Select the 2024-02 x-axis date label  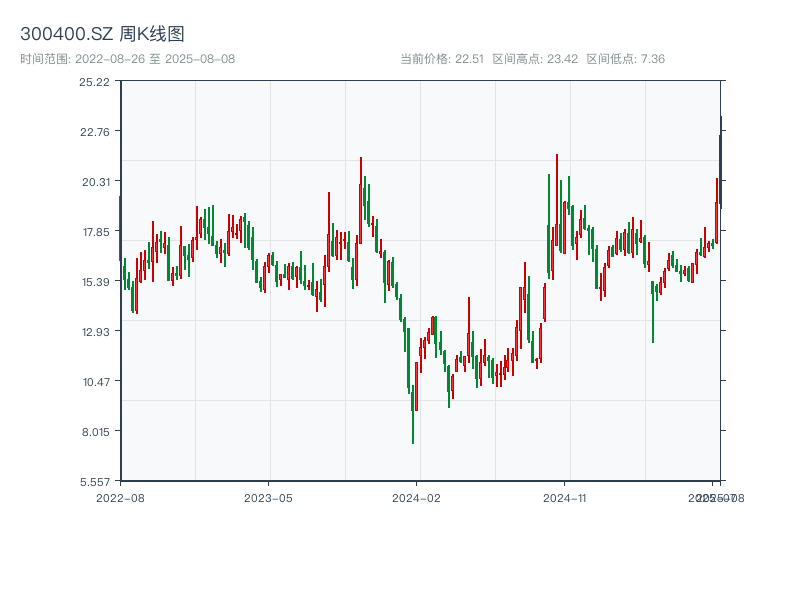point(417,497)
